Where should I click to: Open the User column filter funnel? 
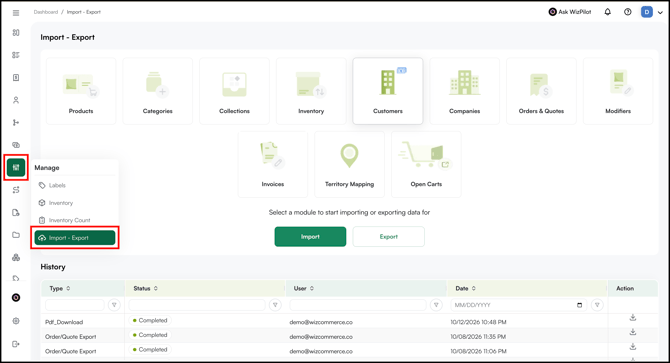[x=436, y=305]
